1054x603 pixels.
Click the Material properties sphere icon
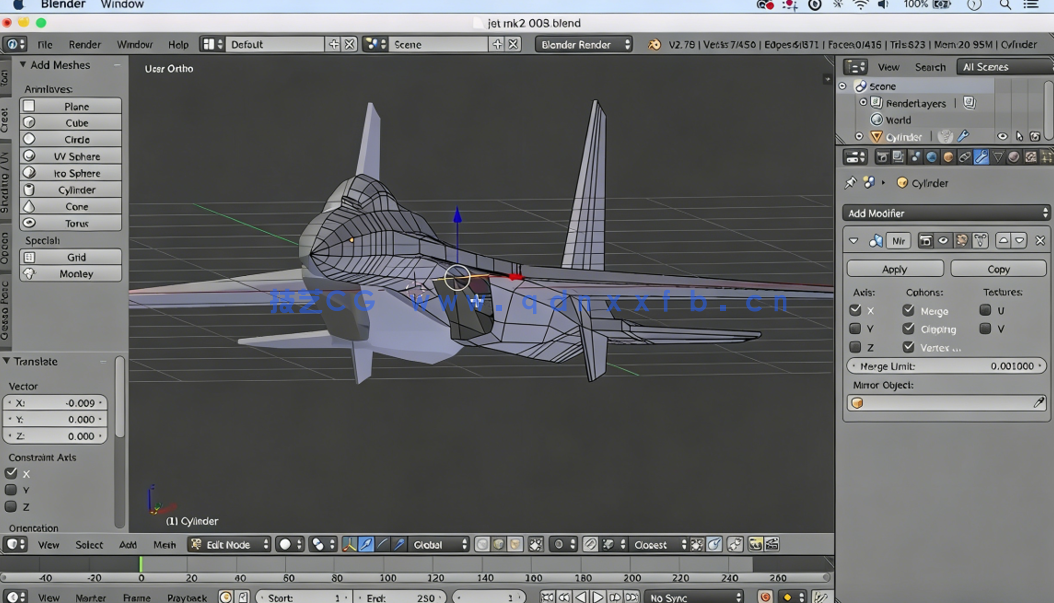click(x=1014, y=157)
